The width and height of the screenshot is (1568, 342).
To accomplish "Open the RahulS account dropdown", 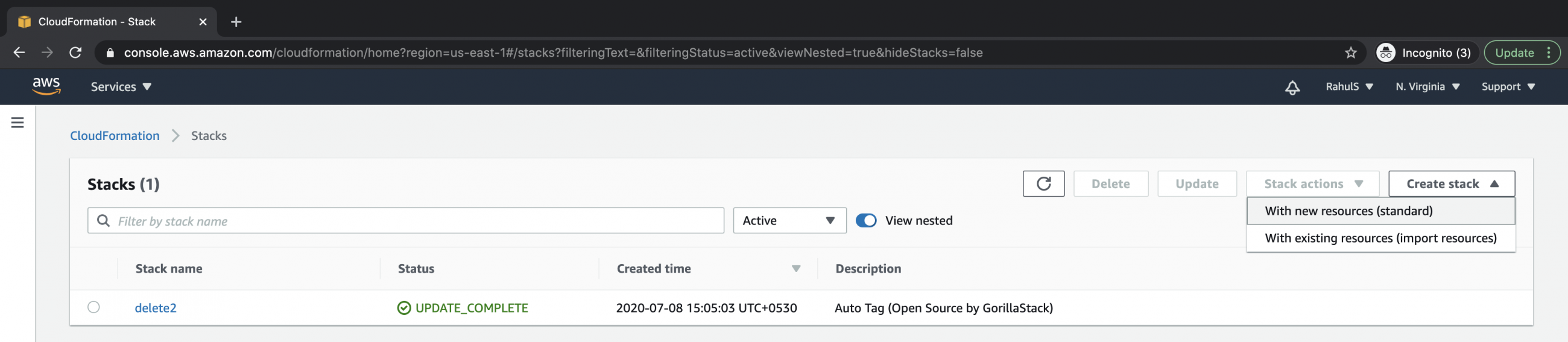I will point(1349,87).
